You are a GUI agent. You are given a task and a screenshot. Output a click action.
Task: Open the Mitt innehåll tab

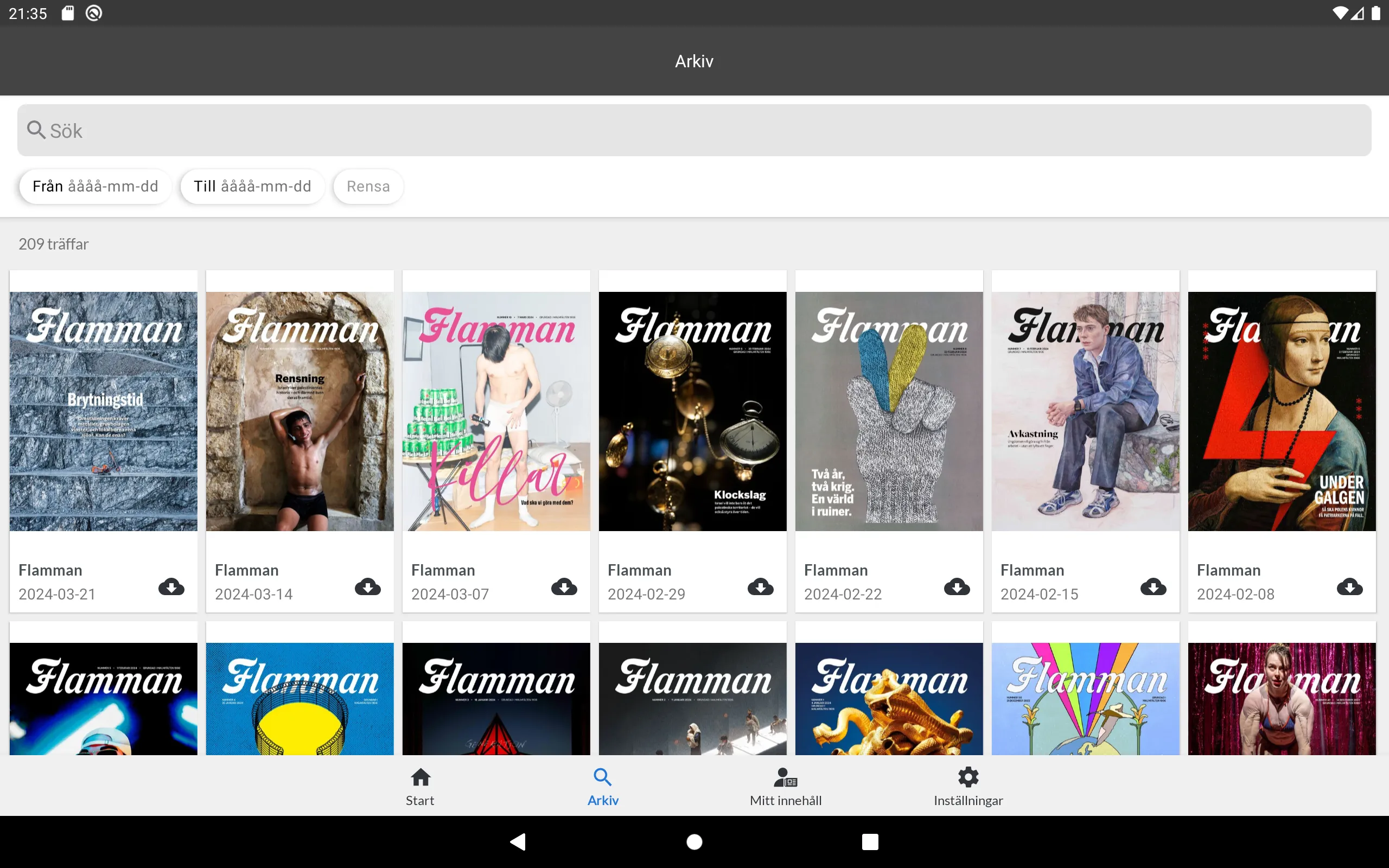[x=785, y=787]
